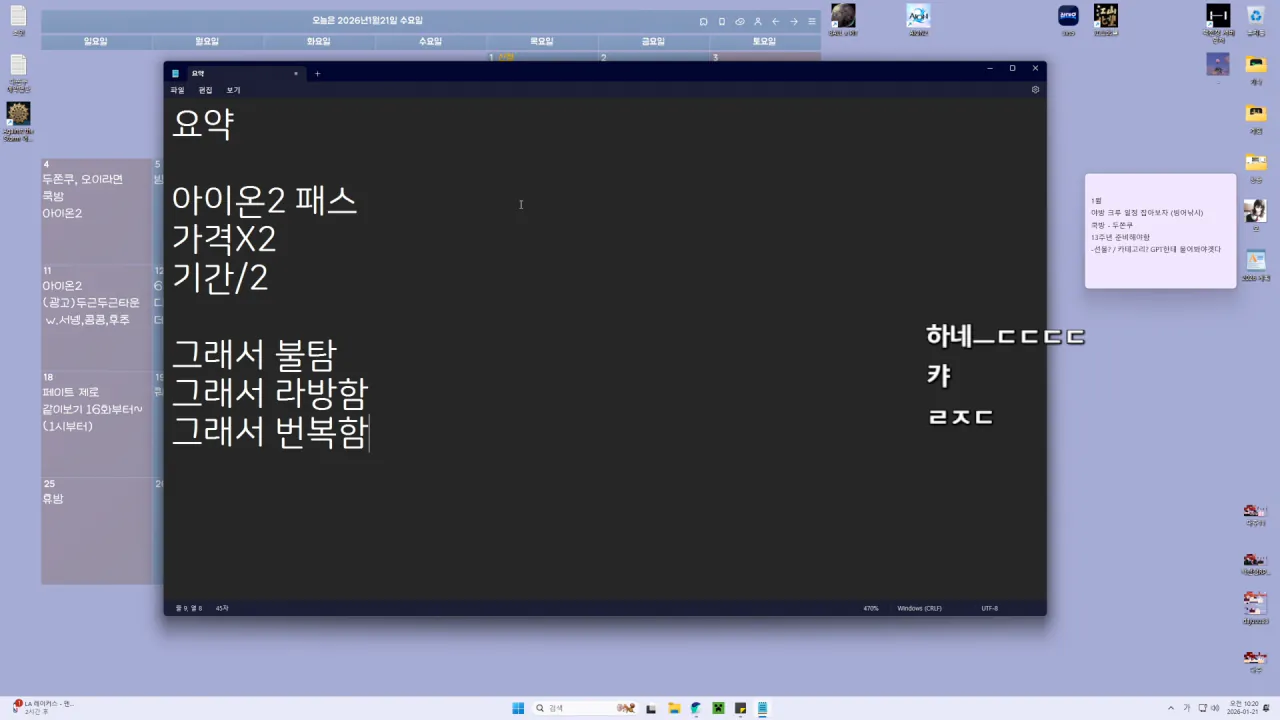
Task: Close the 요약 tab
Action: [295, 73]
